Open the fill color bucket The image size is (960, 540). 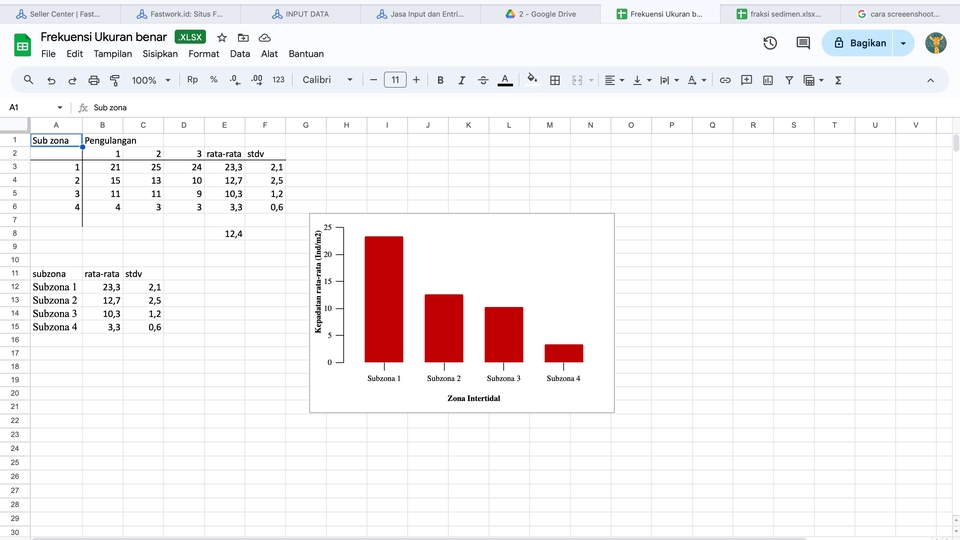click(532, 80)
